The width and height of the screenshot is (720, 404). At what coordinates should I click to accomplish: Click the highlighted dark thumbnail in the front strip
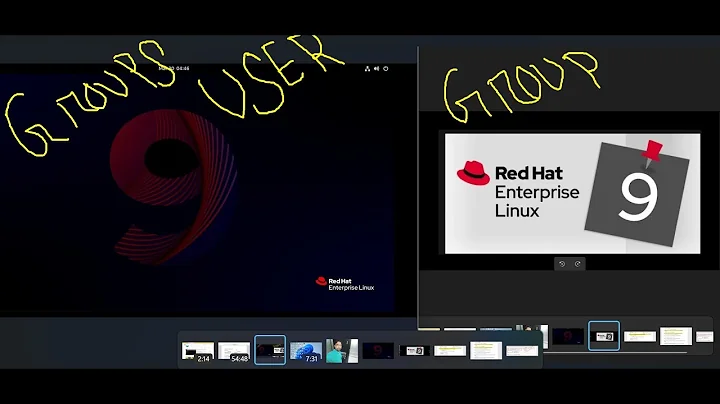pyautogui.click(x=270, y=350)
